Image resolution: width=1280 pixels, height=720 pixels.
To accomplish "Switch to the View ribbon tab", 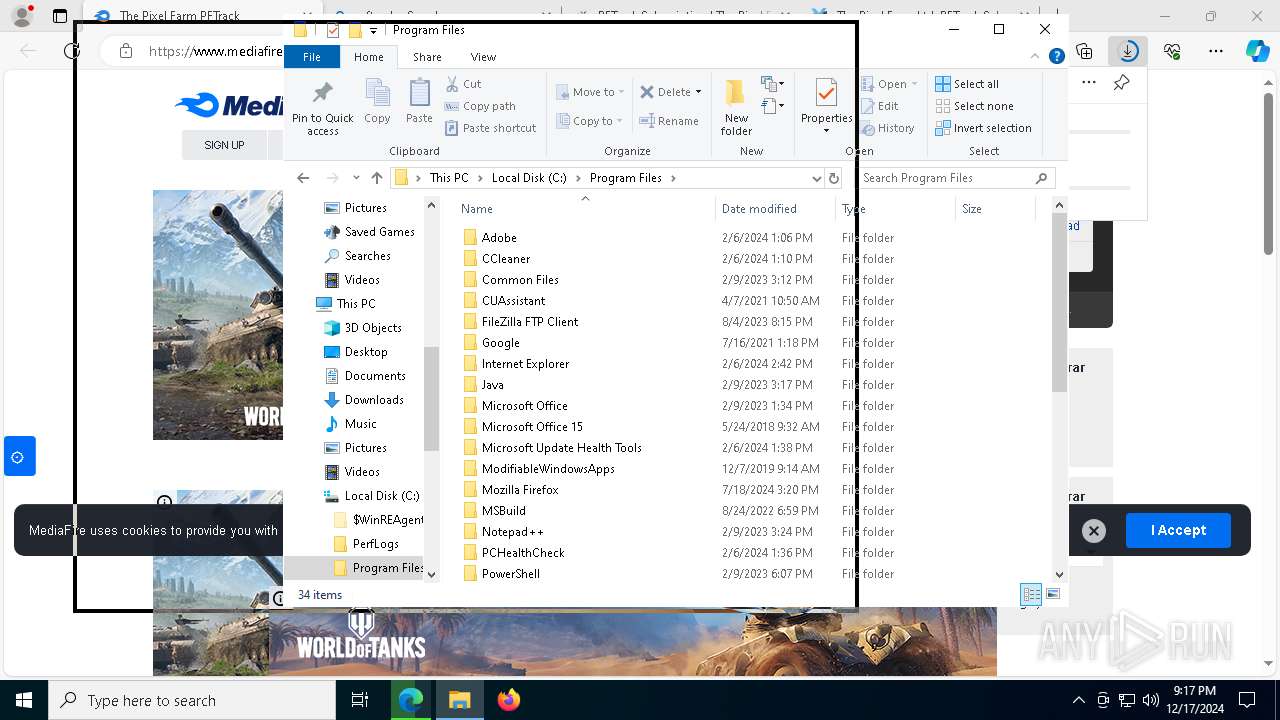I will click(483, 57).
